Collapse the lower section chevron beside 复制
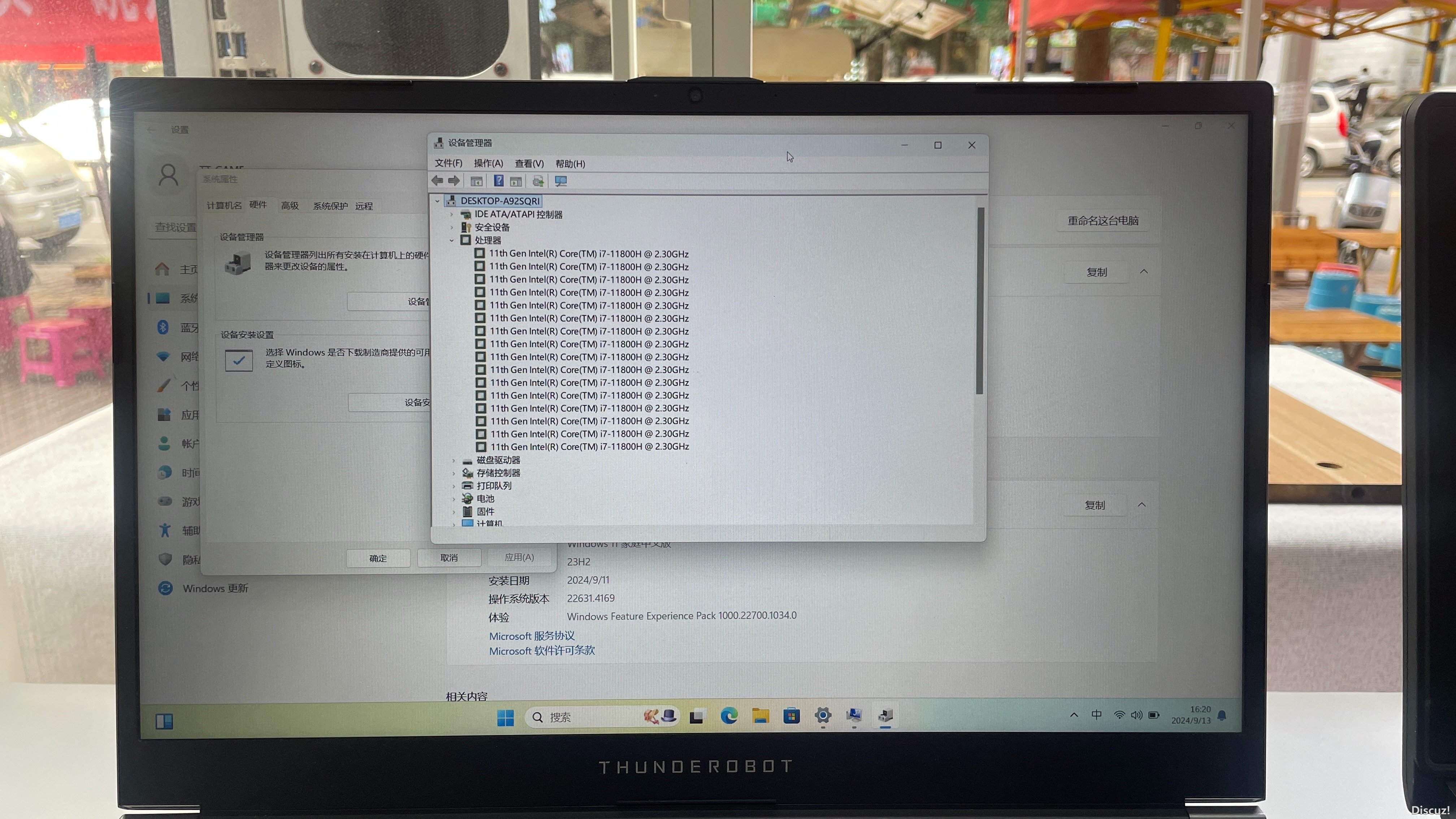Screen dimensions: 1456x819 coord(1142,505)
